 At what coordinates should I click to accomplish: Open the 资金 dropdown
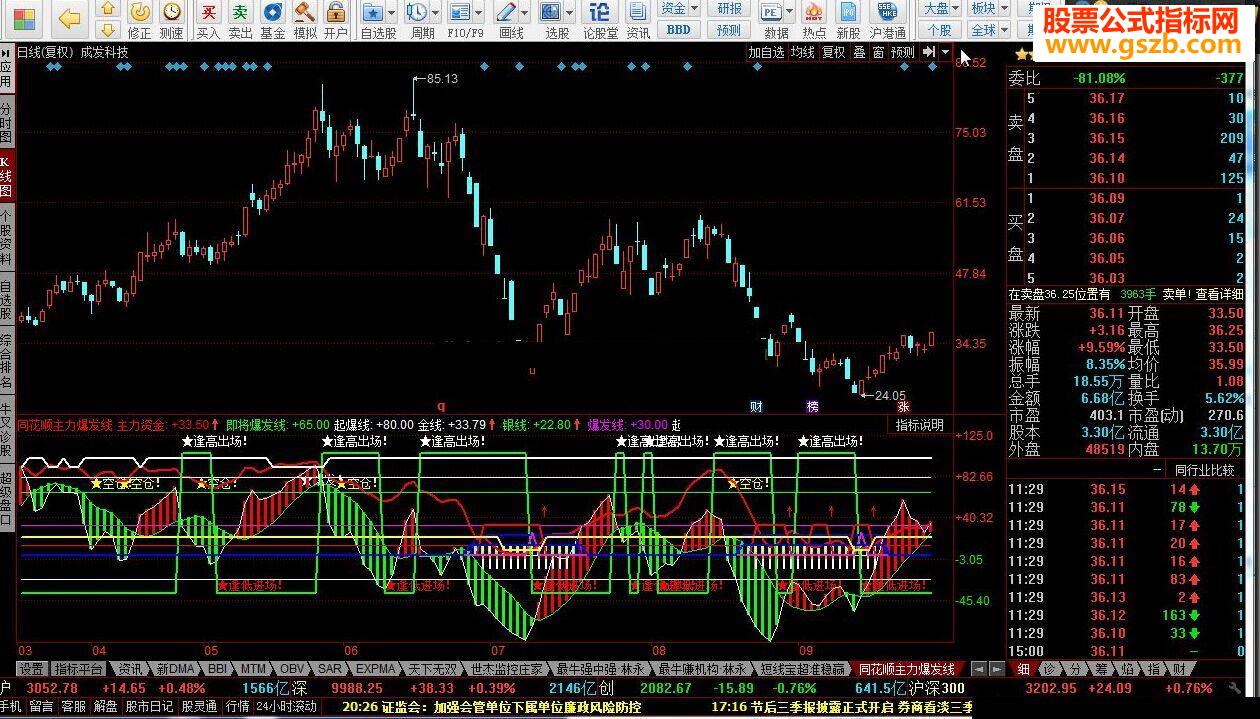pos(679,8)
